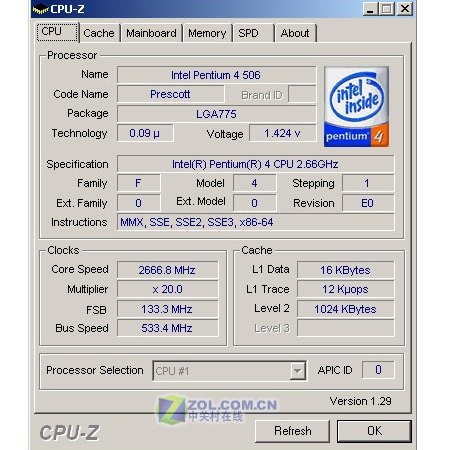Viewport: 450px width, 450px height.
Task: Click the Name field Intel Pentium 4 506
Action: (216, 75)
